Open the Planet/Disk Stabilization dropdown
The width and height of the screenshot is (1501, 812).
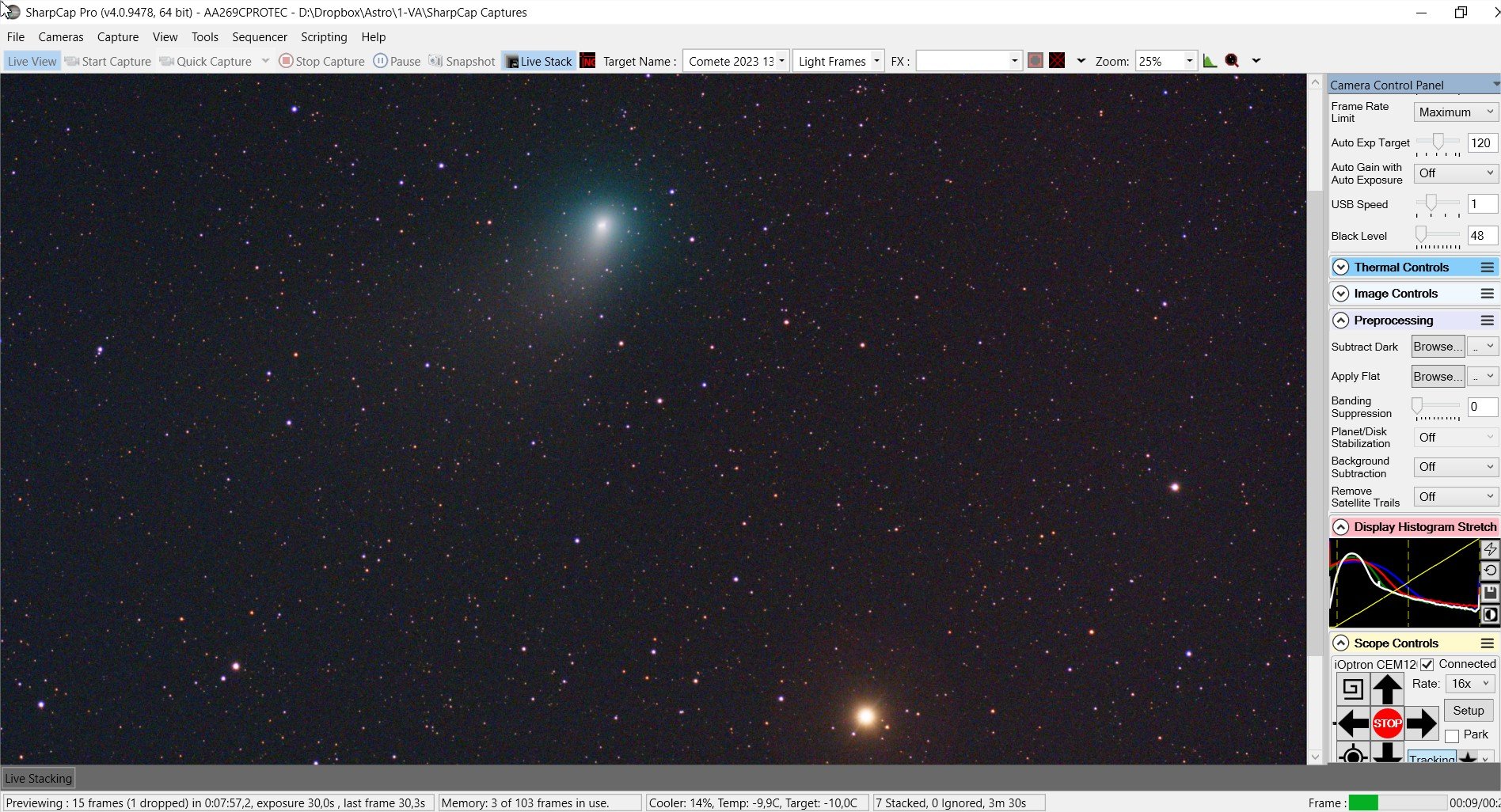click(x=1455, y=438)
